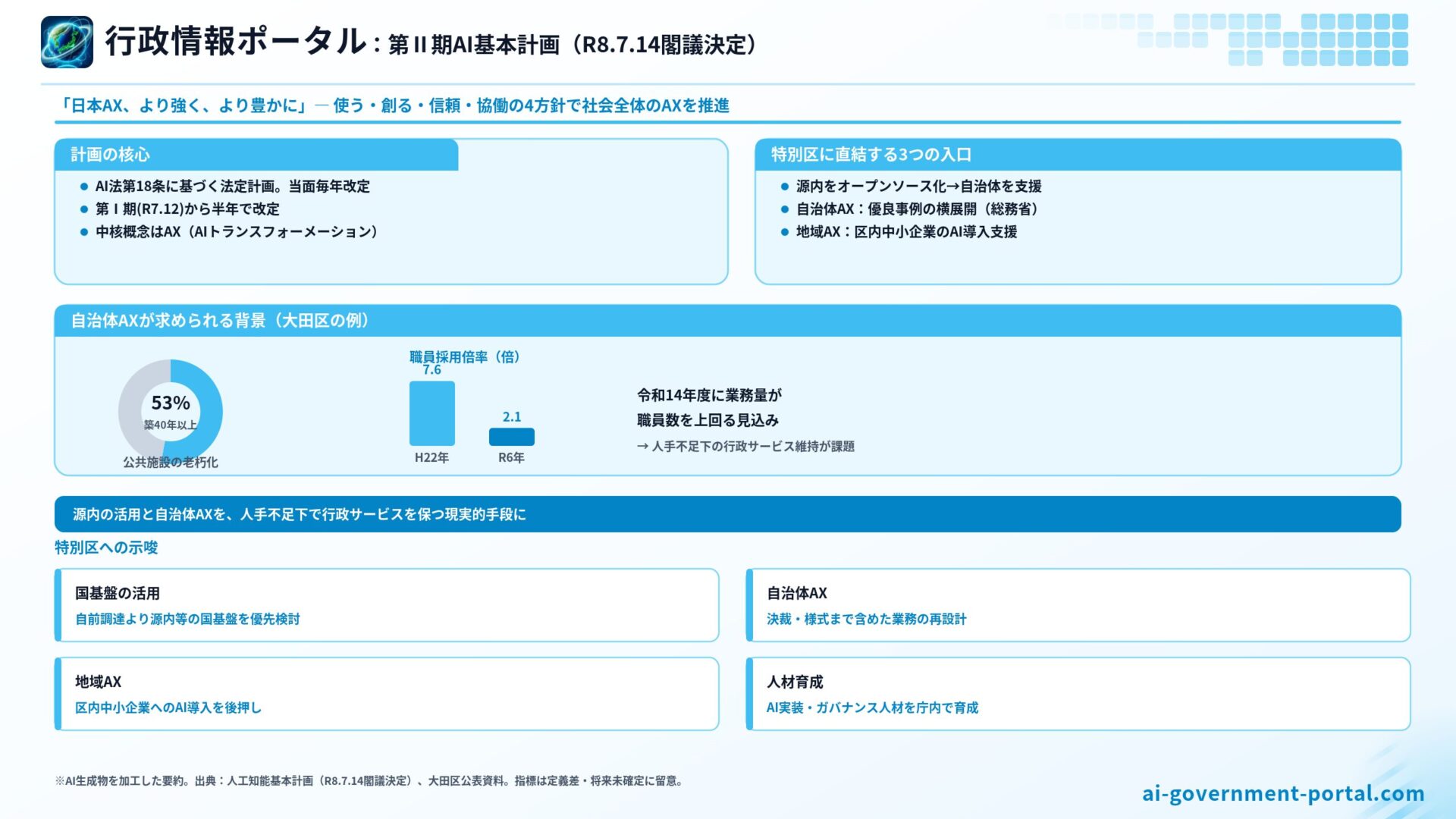
Task: Click the 職員採用倍率（倍） chart title
Action: tap(465, 356)
